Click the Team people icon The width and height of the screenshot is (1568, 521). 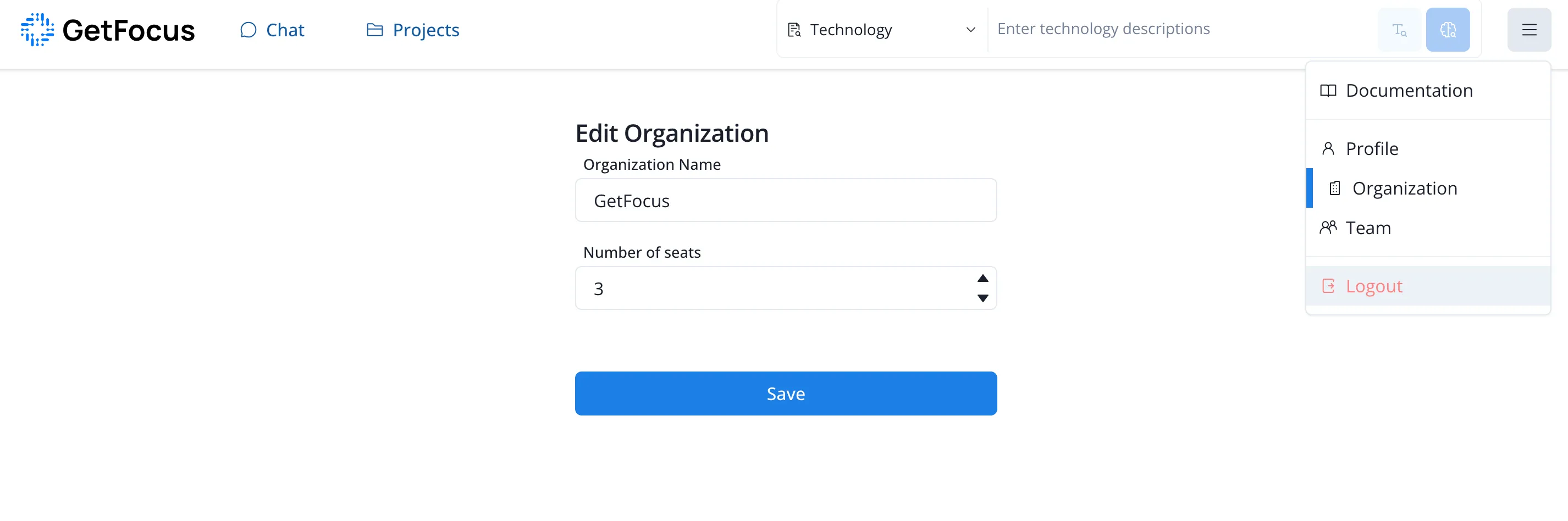tap(1328, 228)
